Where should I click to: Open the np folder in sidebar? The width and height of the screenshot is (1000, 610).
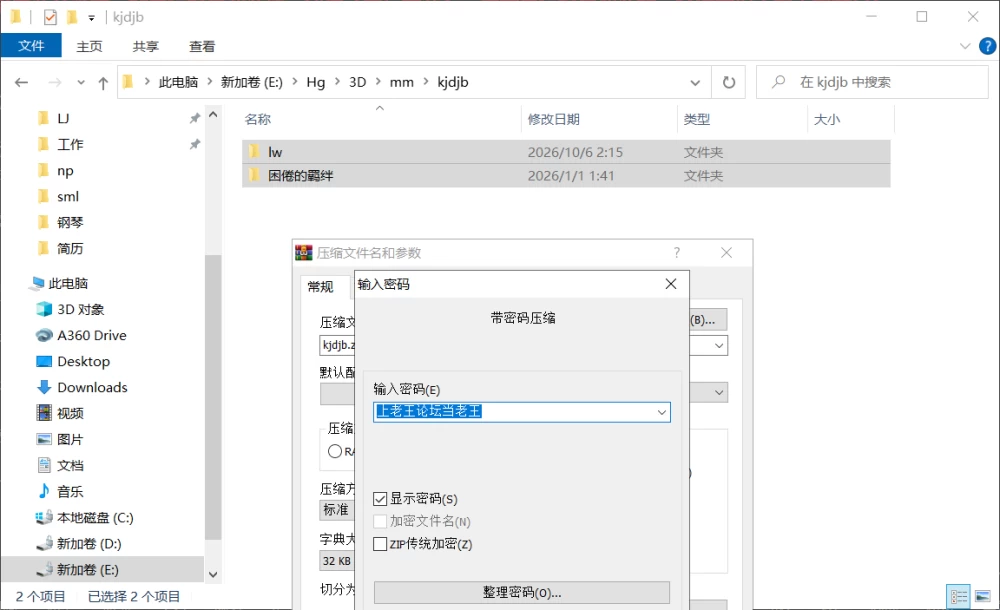tap(65, 171)
